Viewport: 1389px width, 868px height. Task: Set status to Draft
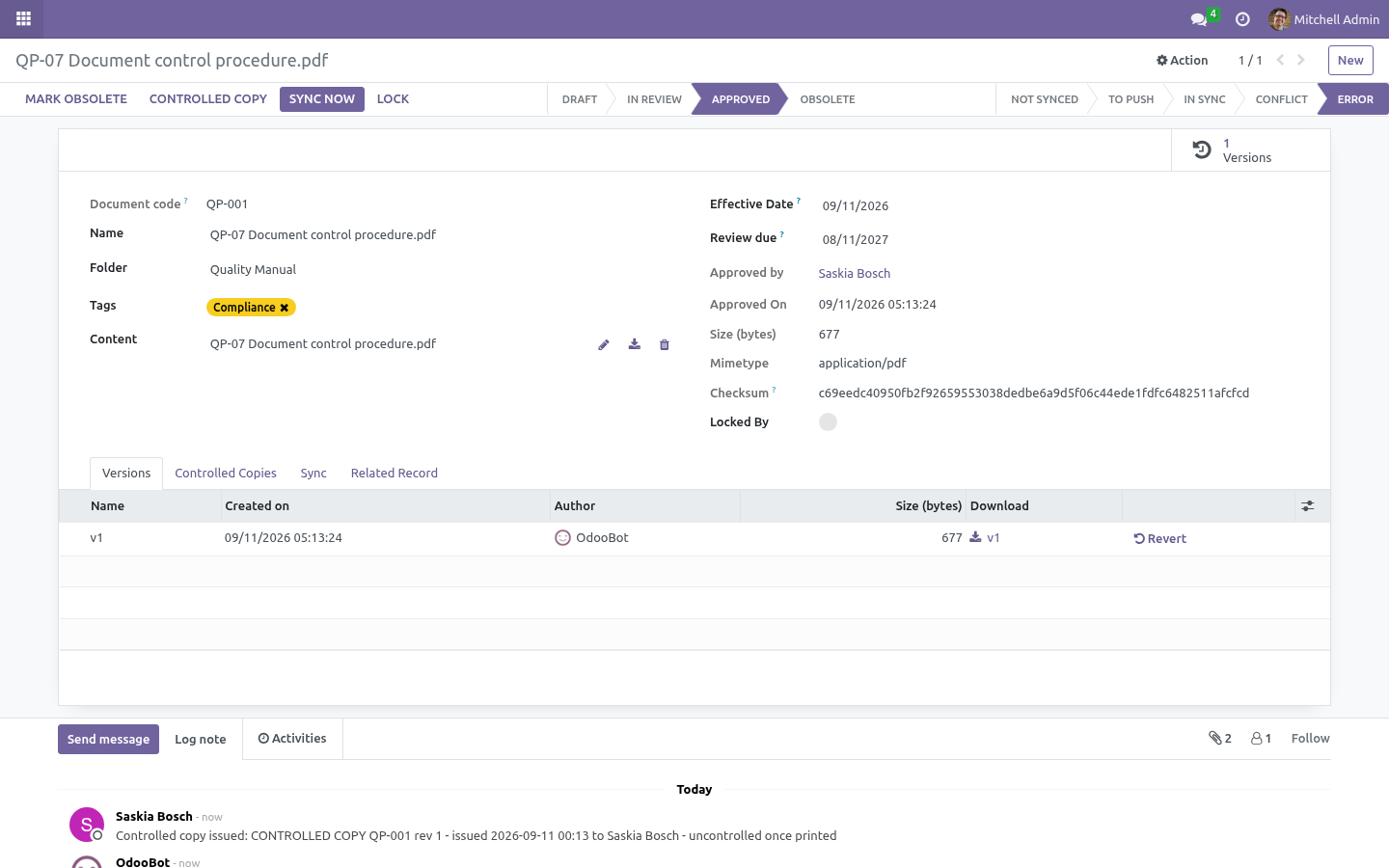tap(580, 99)
